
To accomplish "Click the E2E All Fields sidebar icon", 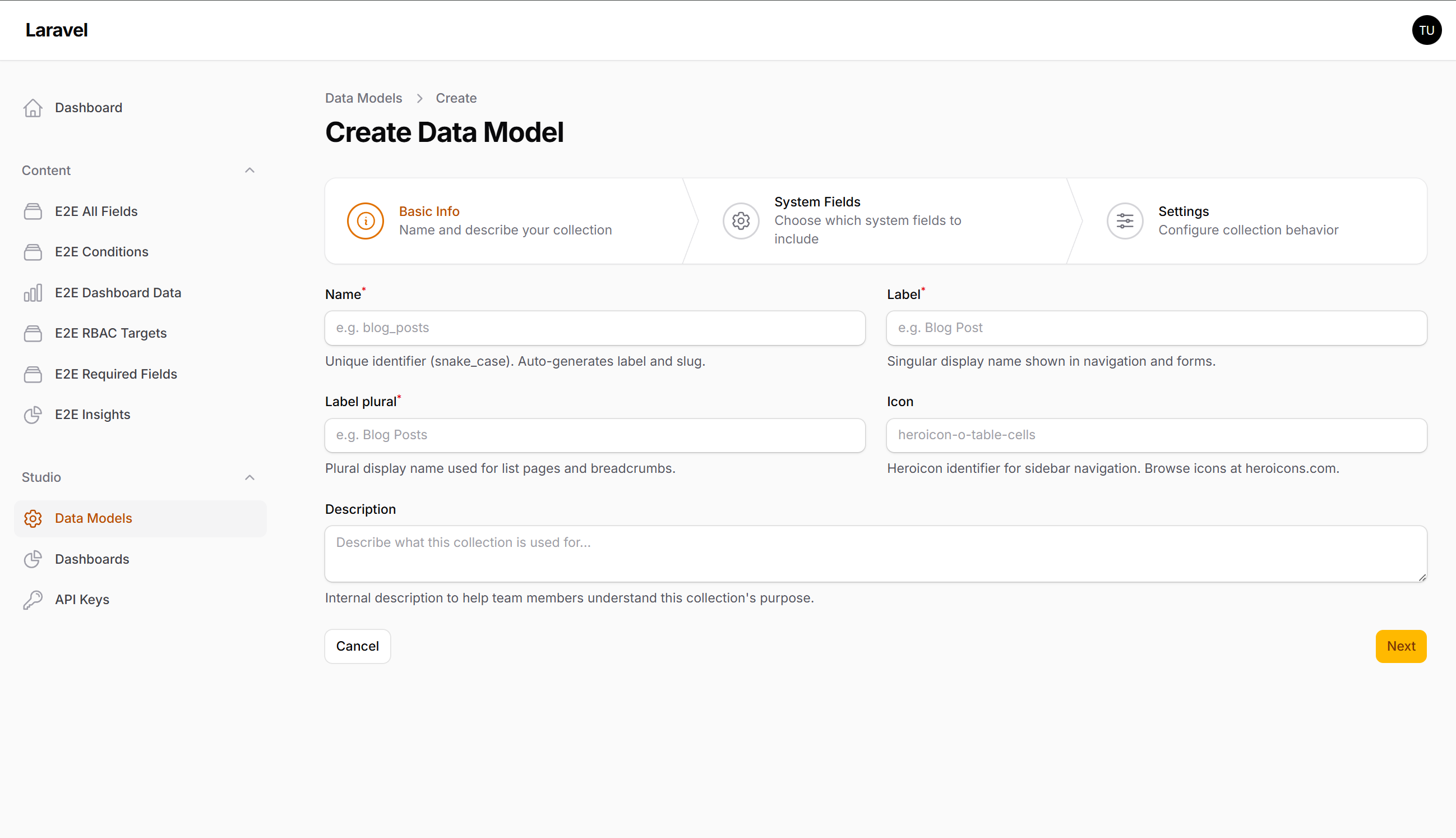I will pos(33,211).
